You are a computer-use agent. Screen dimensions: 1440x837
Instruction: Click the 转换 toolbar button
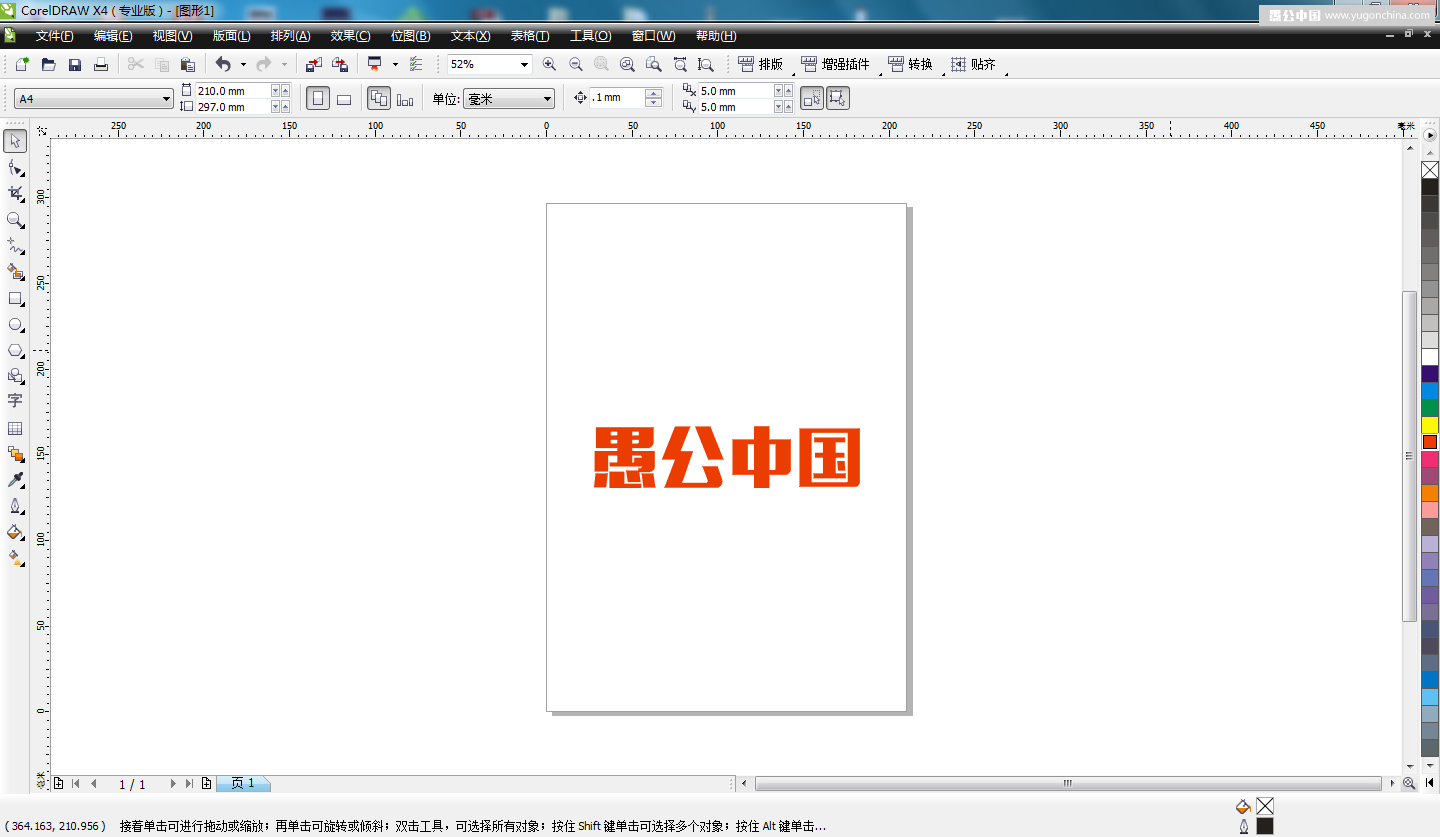pyautogui.click(x=910, y=64)
